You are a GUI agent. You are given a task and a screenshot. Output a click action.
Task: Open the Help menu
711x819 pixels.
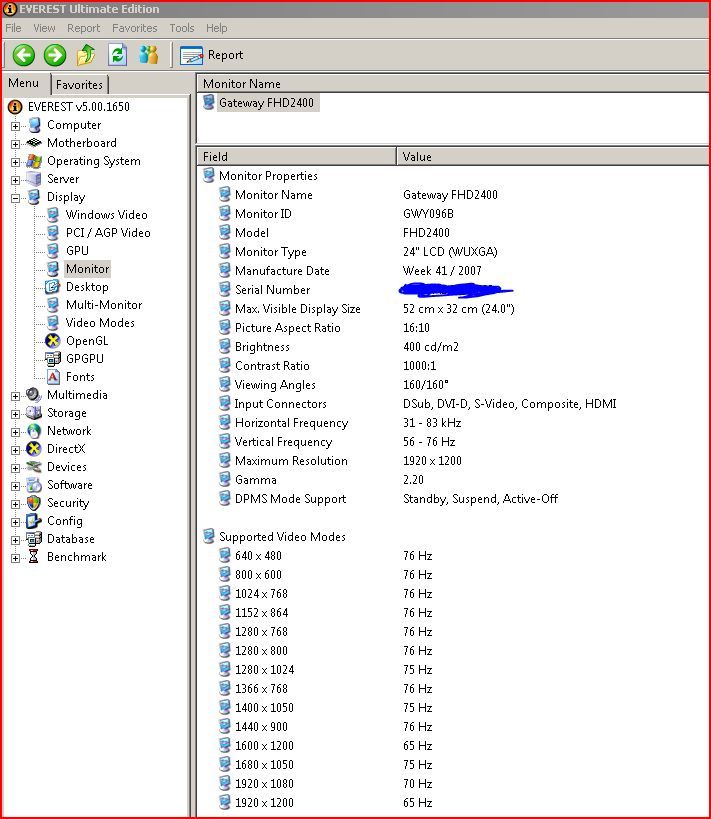tap(216, 28)
